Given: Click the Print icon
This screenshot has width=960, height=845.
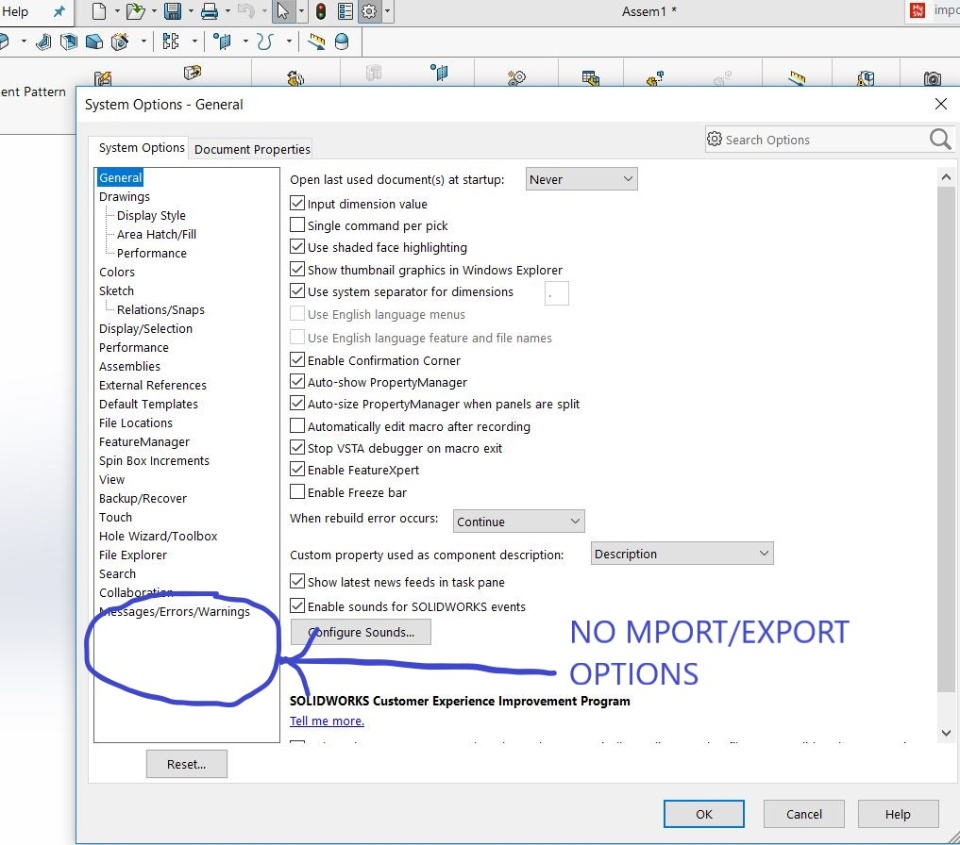Looking at the screenshot, I should click(x=209, y=11).
